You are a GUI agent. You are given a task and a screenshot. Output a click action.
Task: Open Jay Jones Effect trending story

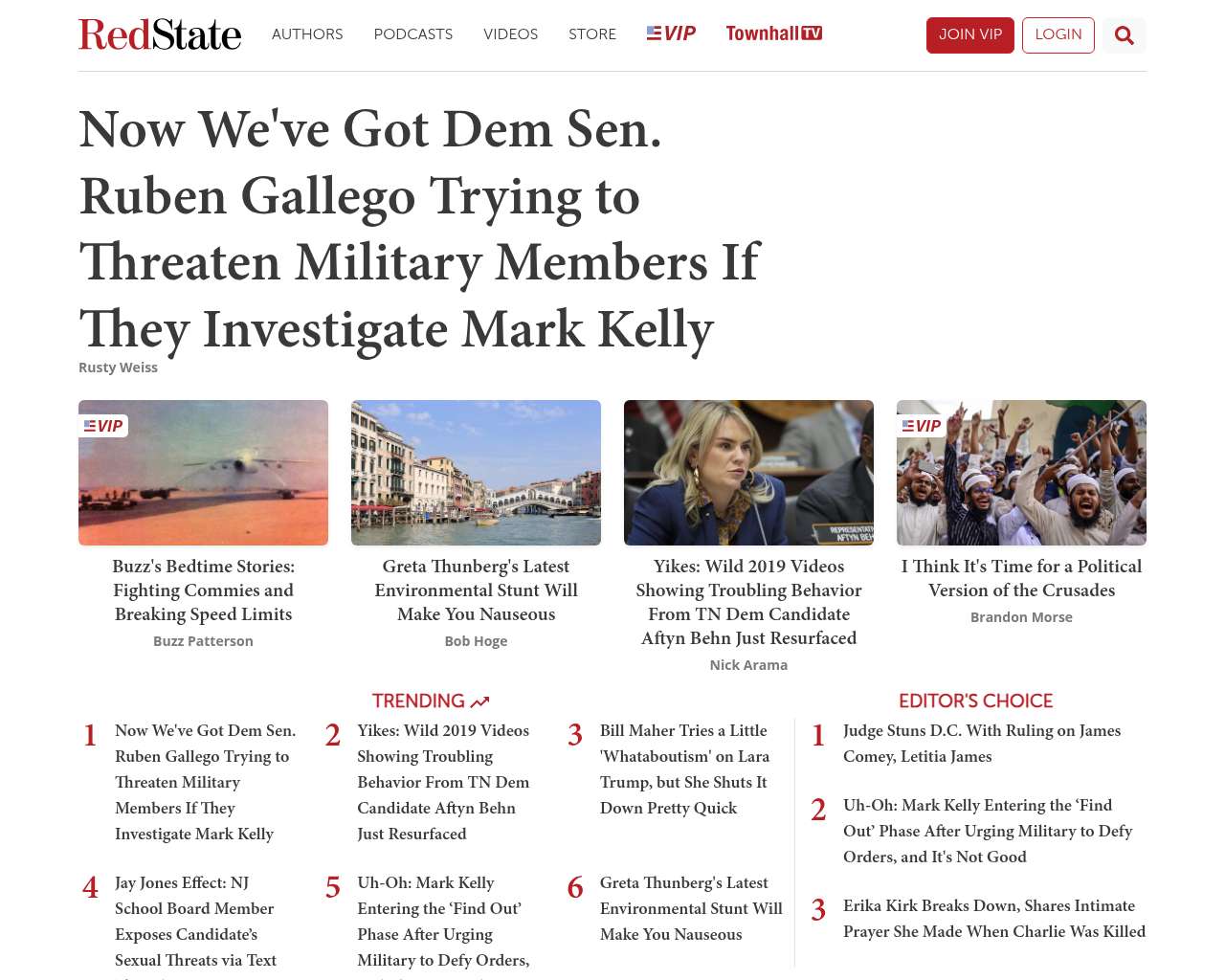point(195,921)
